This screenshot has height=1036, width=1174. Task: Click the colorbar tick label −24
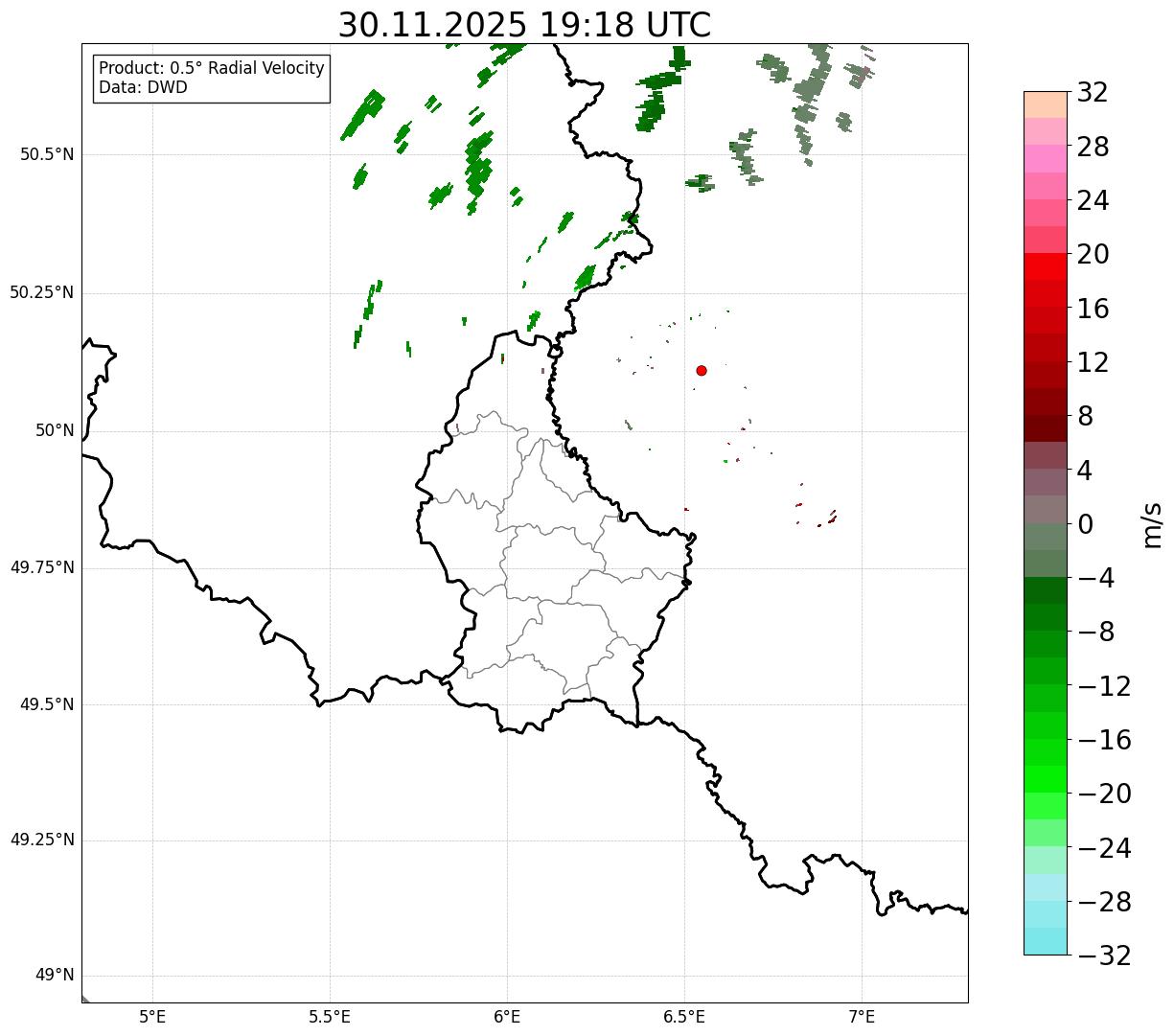pos(1104,848)
